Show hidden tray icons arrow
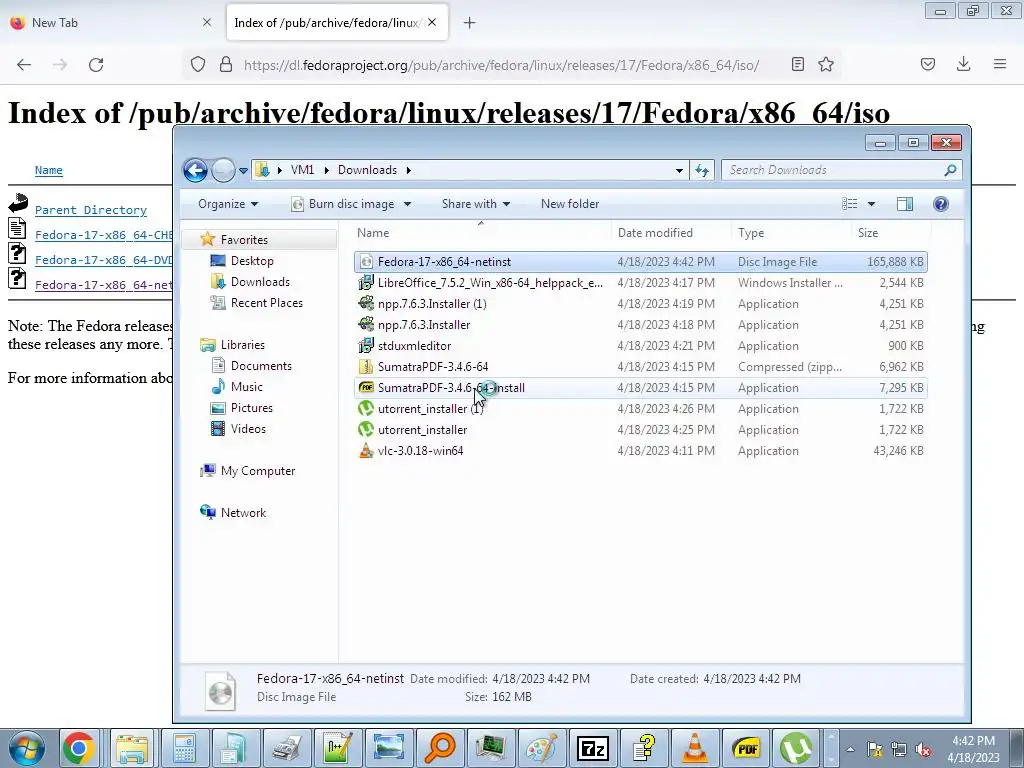 pos(850,749)
